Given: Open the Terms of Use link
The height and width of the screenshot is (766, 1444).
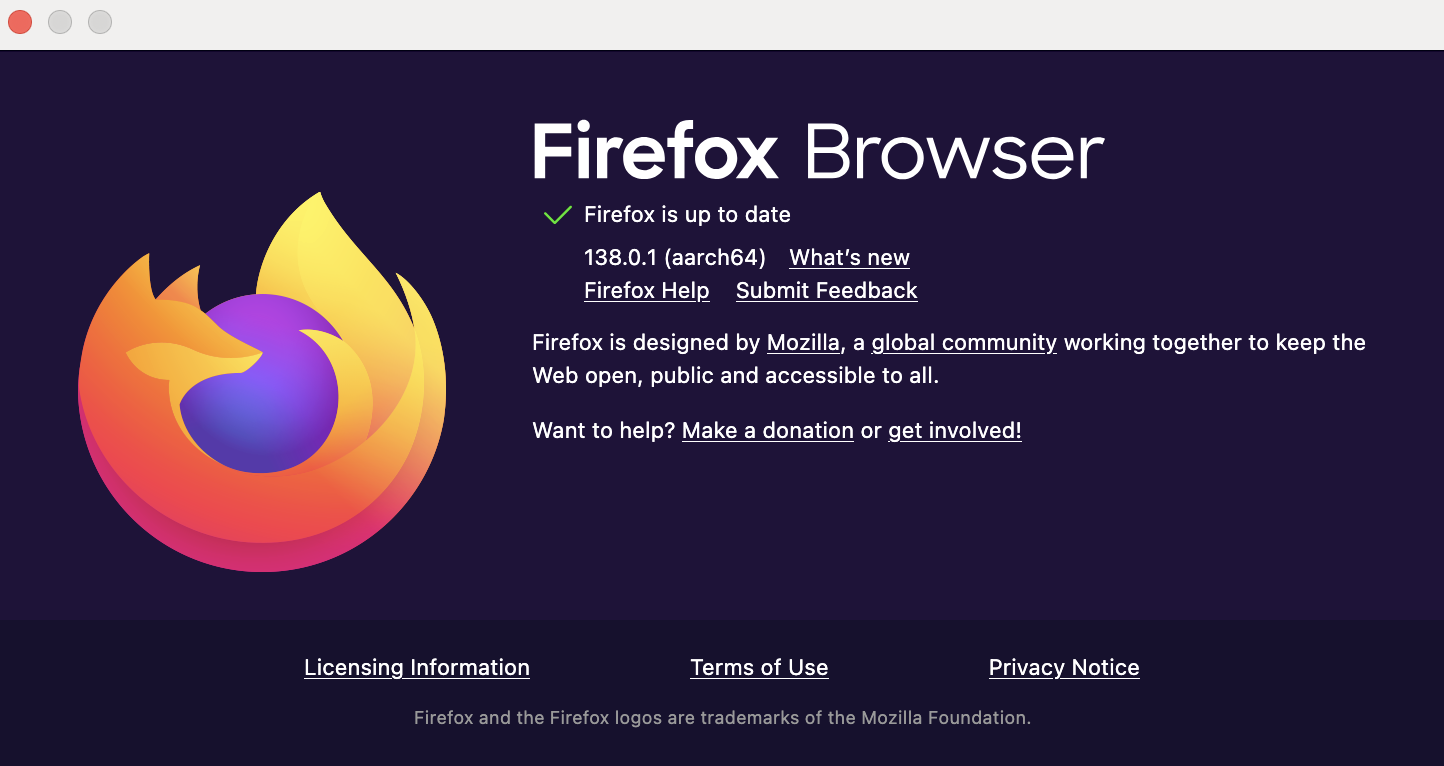Looking at the screenshot, I should coord(759,668).
